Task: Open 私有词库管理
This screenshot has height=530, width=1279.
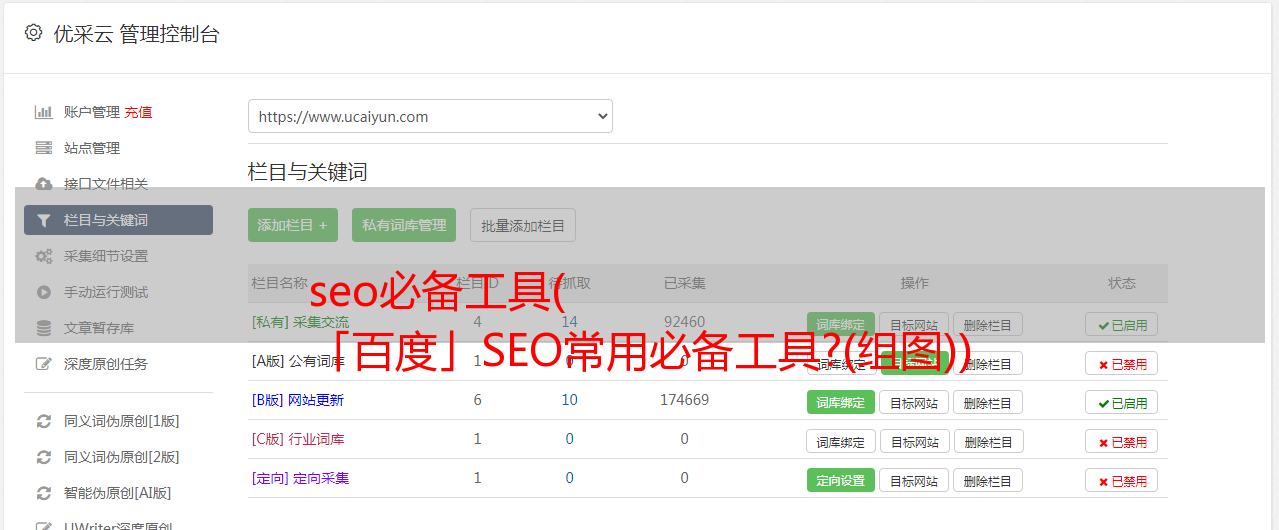Action: pyautogui.click(x=404, y=225)
